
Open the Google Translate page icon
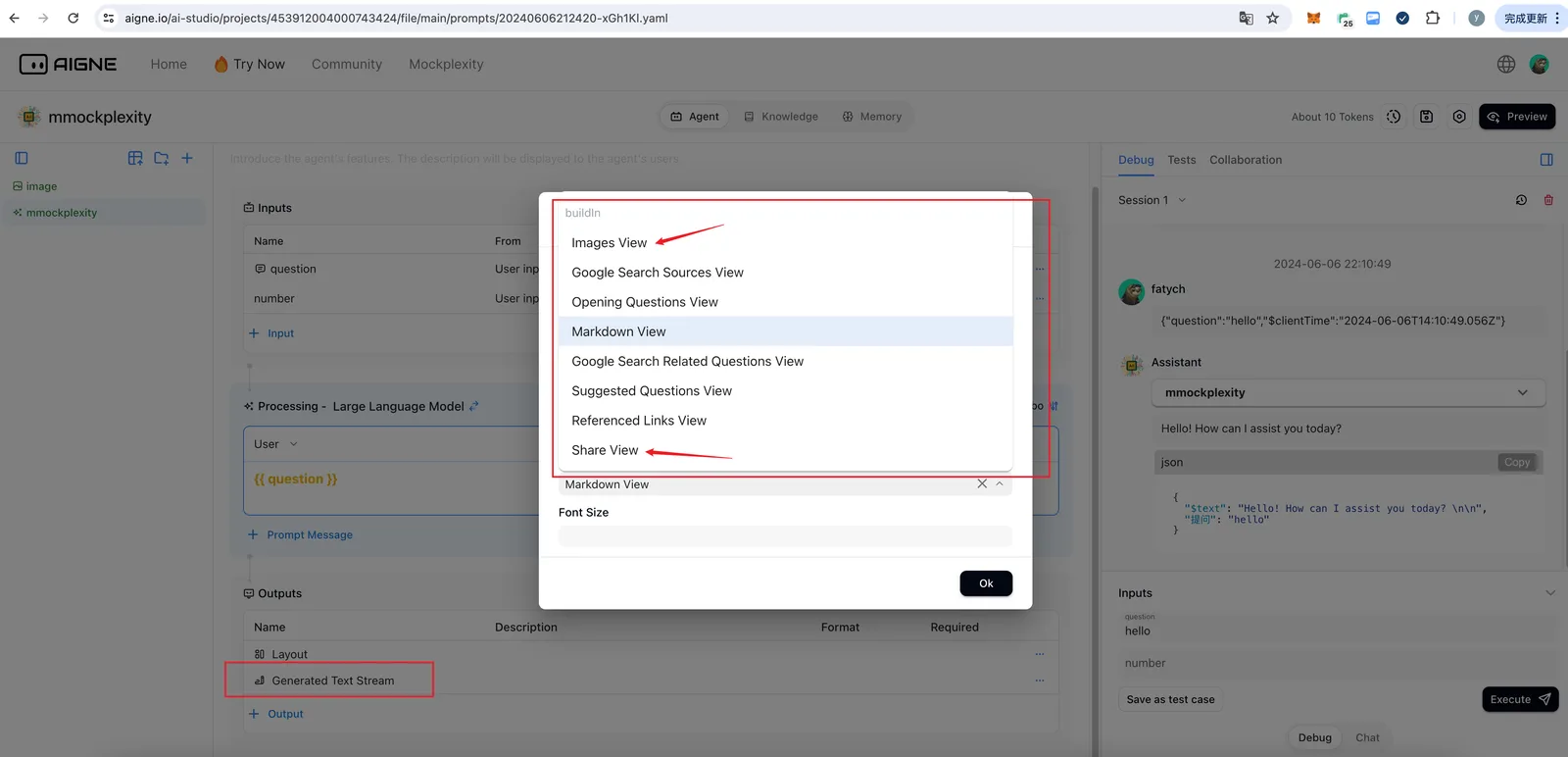[1246, 18]
